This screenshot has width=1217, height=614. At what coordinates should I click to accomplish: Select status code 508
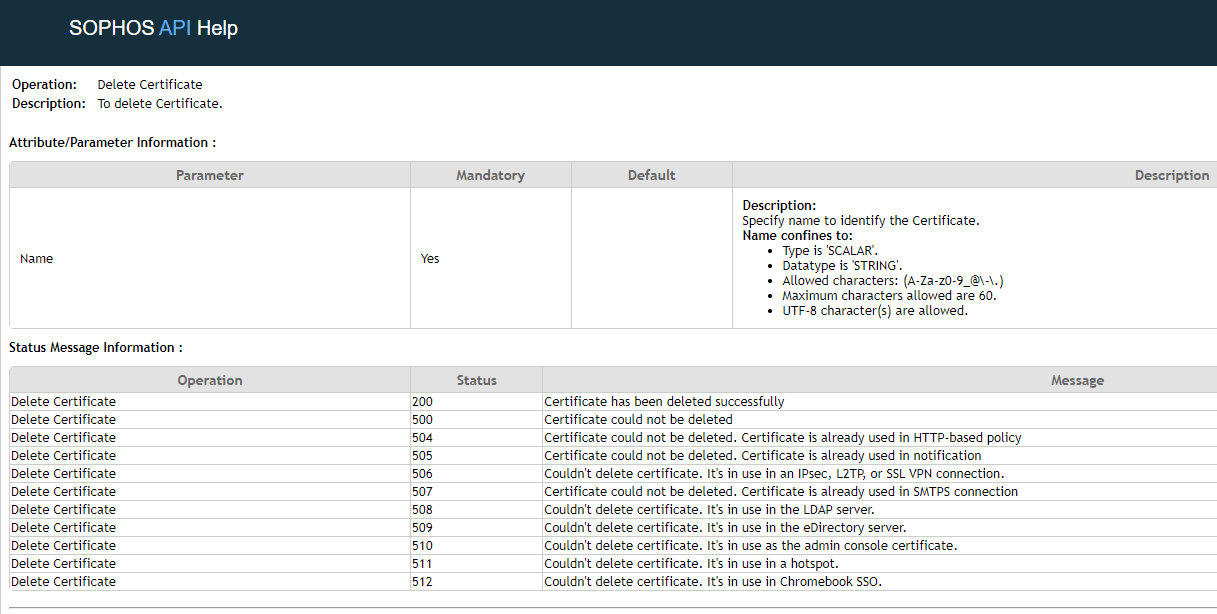point(422,510)
